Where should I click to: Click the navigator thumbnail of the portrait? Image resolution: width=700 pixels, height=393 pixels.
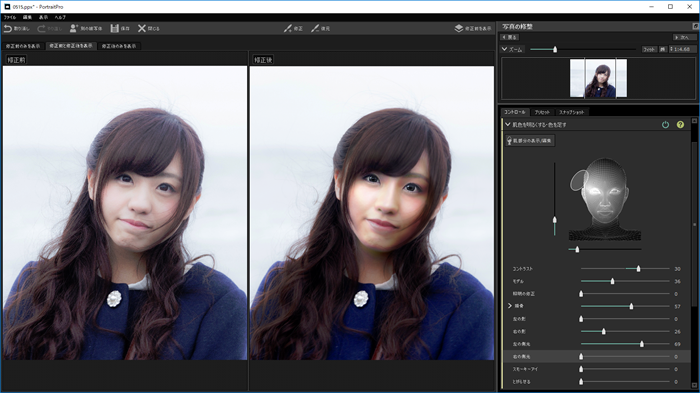click(x=598, y=78)
